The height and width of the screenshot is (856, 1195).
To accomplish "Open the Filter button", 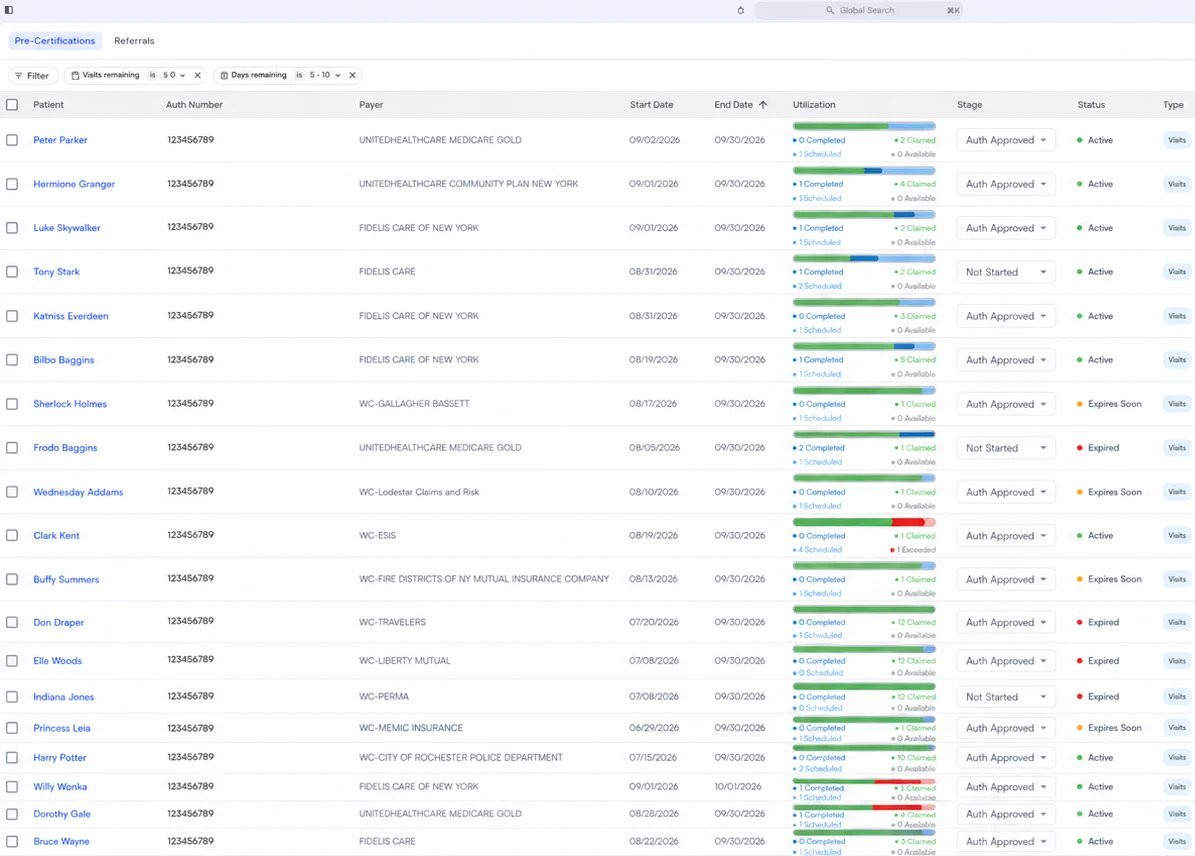I will point(32,75).
